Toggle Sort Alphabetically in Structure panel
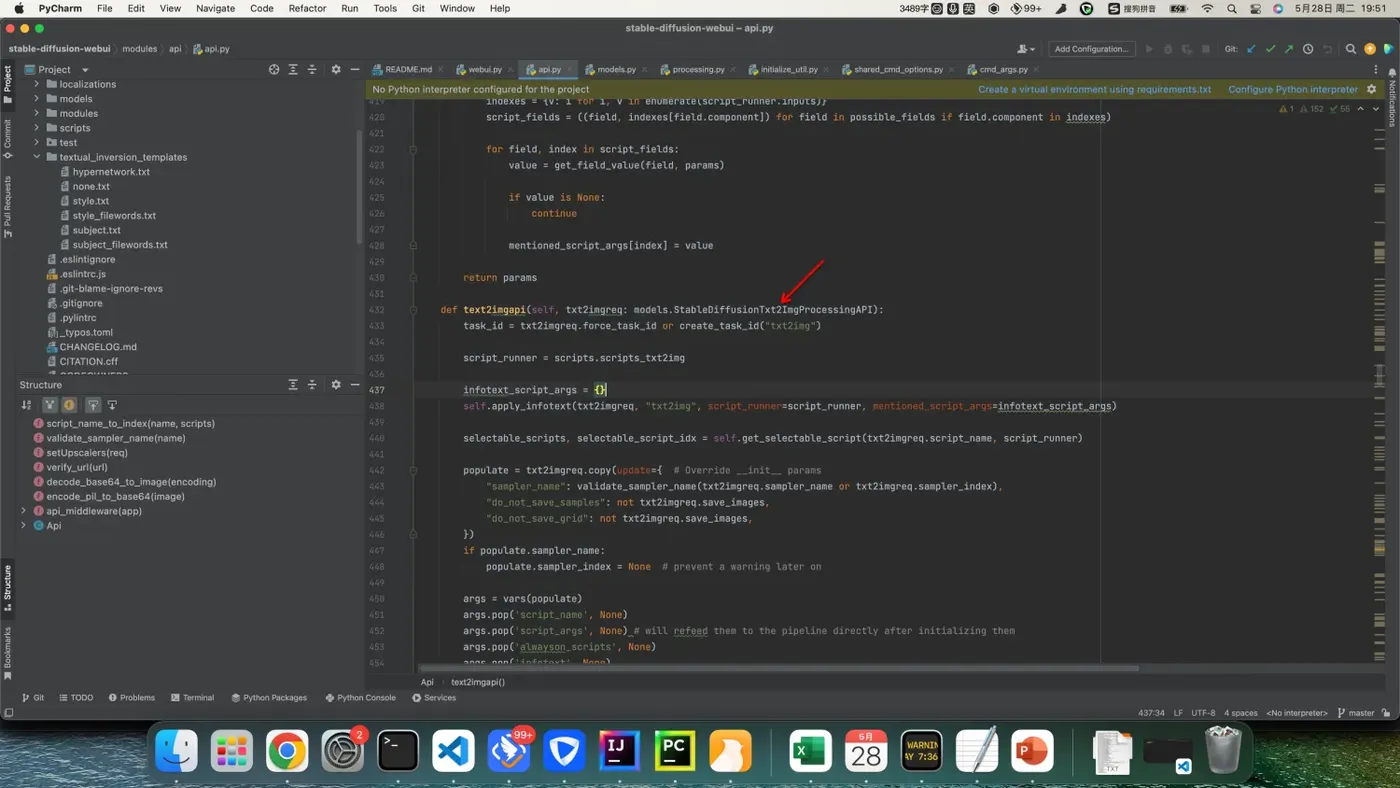This screenshot has height=788, width=1400. (27, 405)
